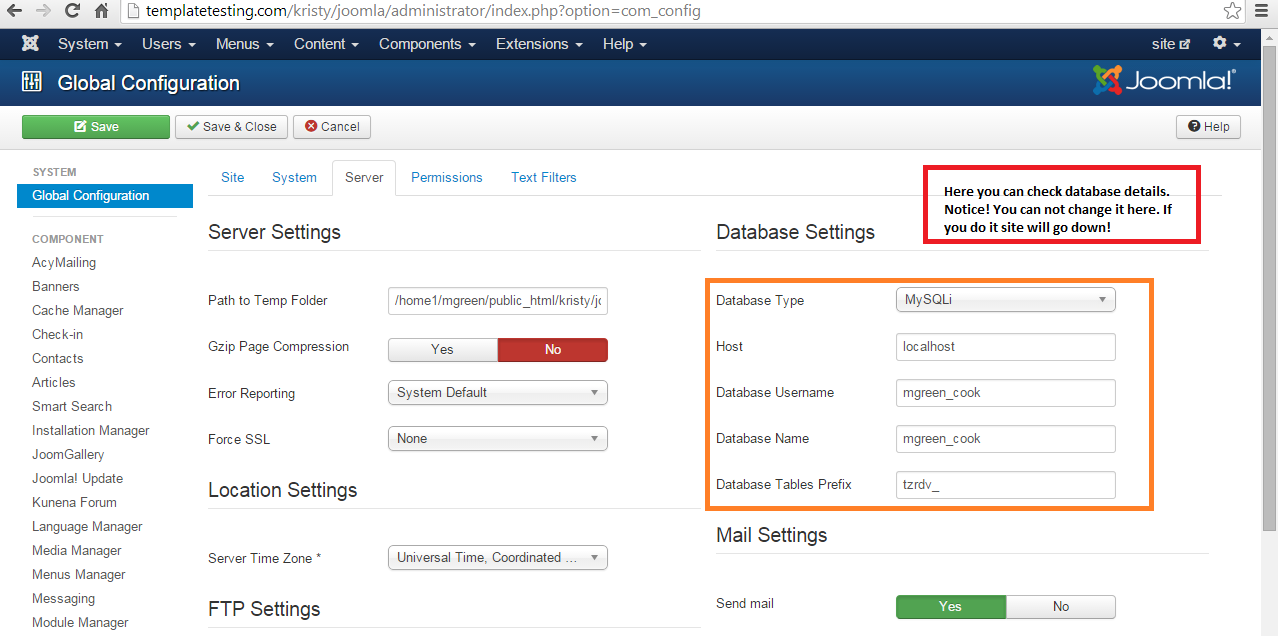The image size is (1278, 636).
Task: Click the Joomla logo icon in top menu
Action: tap(30, 44)
